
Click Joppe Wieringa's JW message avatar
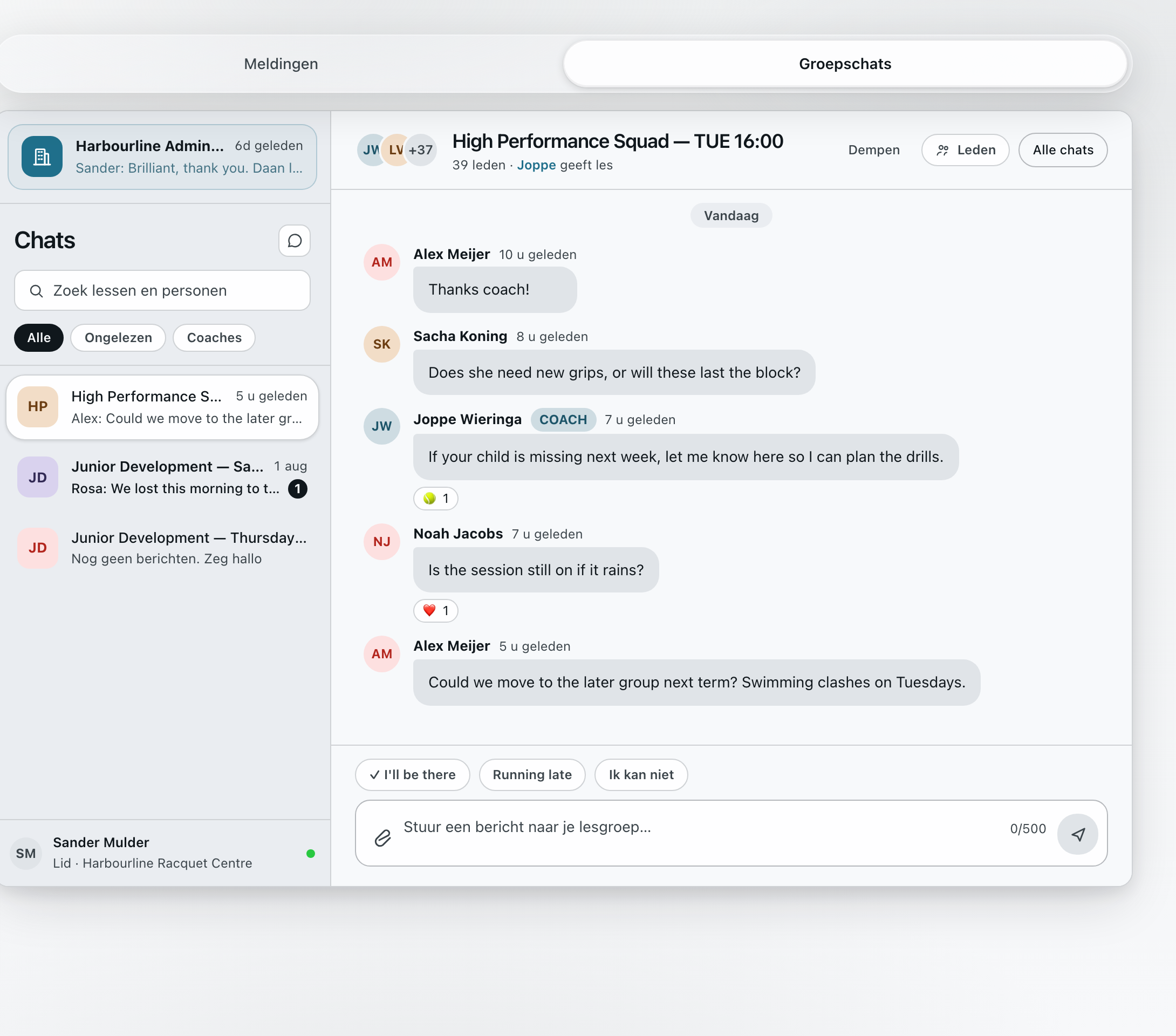381,426
